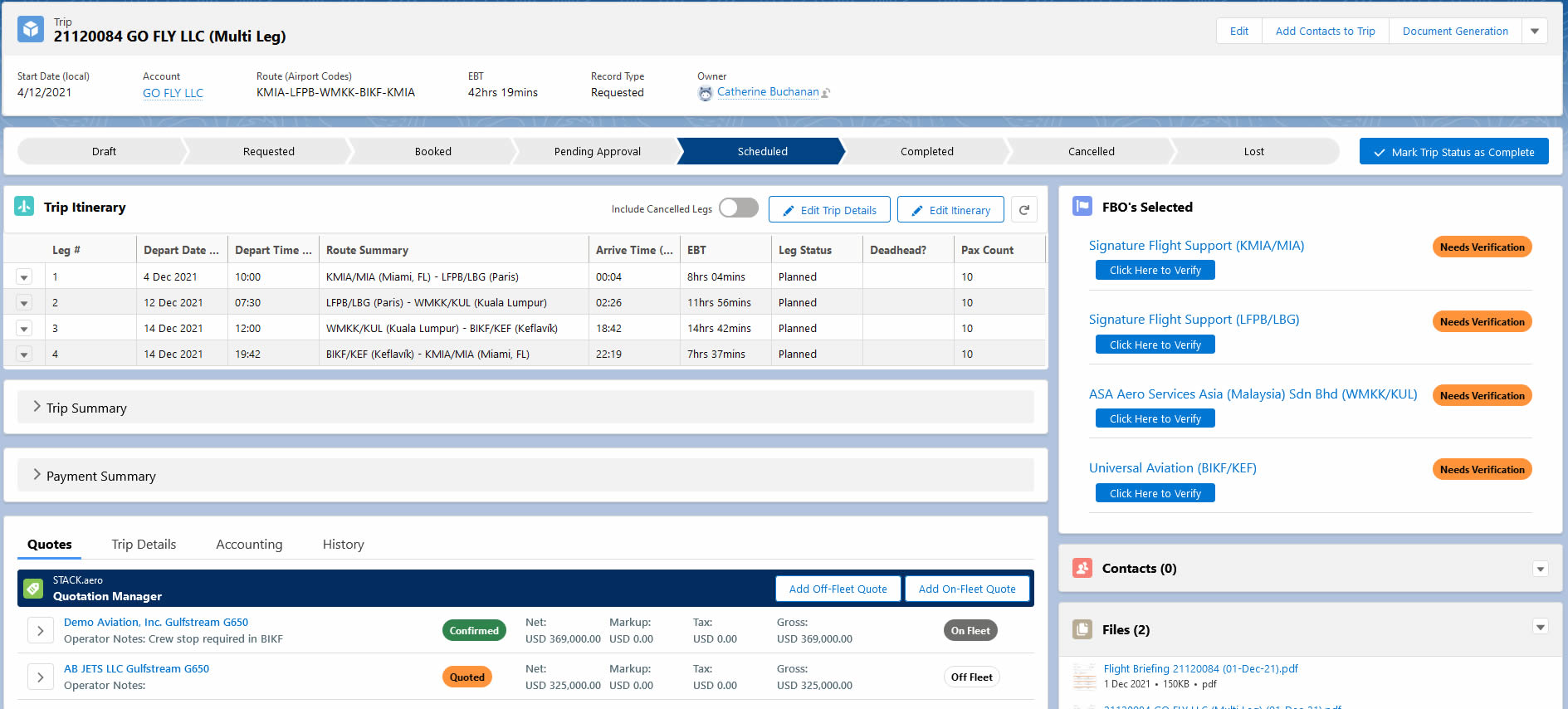This screenshot has width=1568, height=709.
Task: Open row menu for leg 4
Action: (x=24, y=354)
